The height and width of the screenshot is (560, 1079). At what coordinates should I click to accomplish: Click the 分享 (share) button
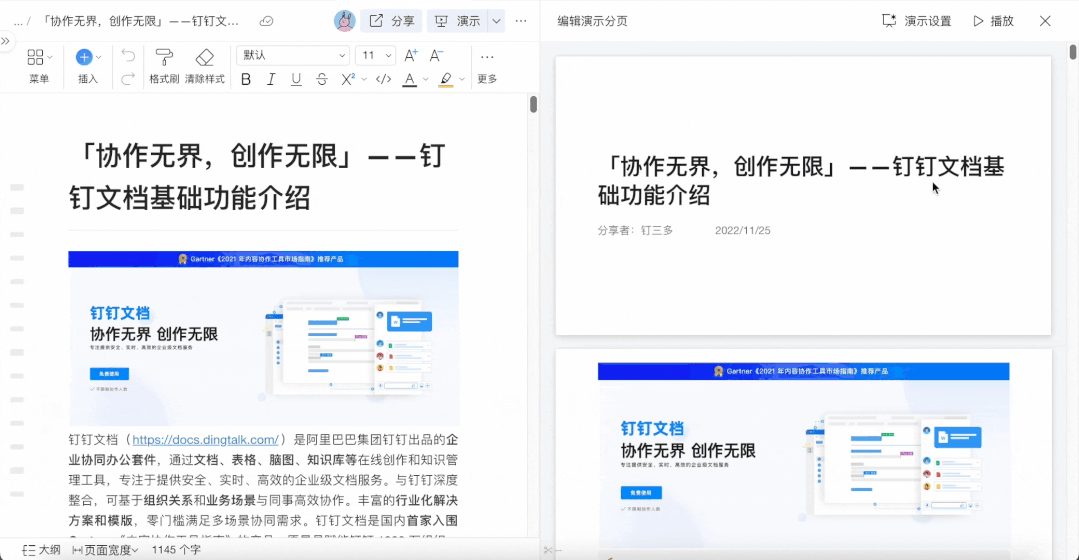click(391, 21)
